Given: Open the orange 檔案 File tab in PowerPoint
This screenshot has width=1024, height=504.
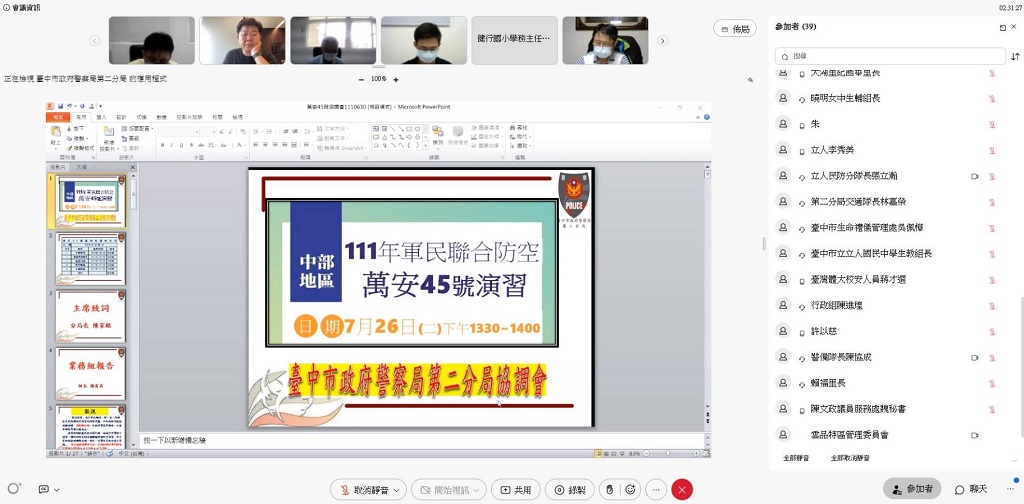Looking at the screenshot, I should 57,118.
